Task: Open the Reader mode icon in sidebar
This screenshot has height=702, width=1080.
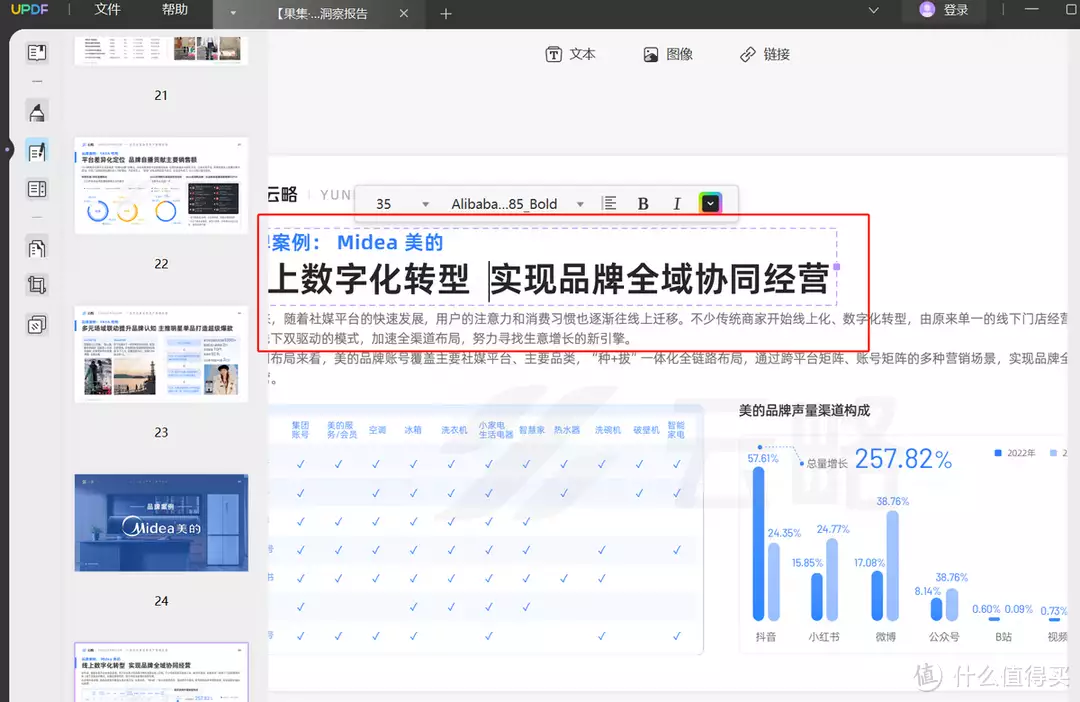Action: pos(37,54)
